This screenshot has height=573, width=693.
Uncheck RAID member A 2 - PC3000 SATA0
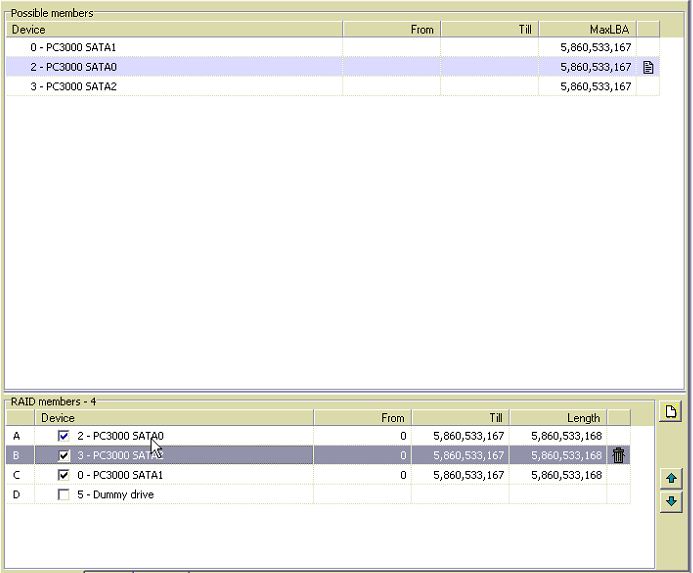(64, 436)
